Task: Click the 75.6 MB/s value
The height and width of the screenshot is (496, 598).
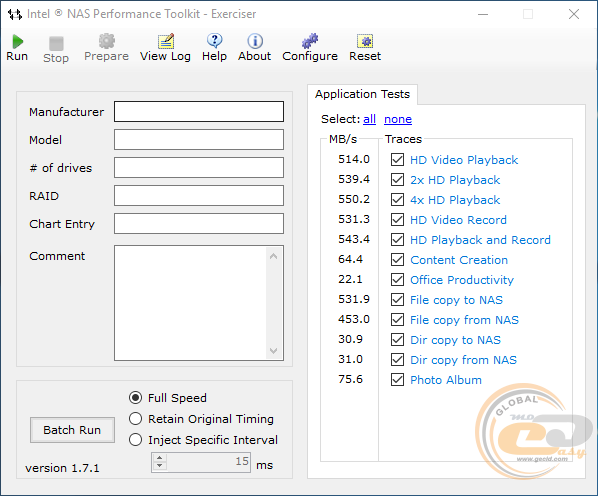Action: pos(350,379)
